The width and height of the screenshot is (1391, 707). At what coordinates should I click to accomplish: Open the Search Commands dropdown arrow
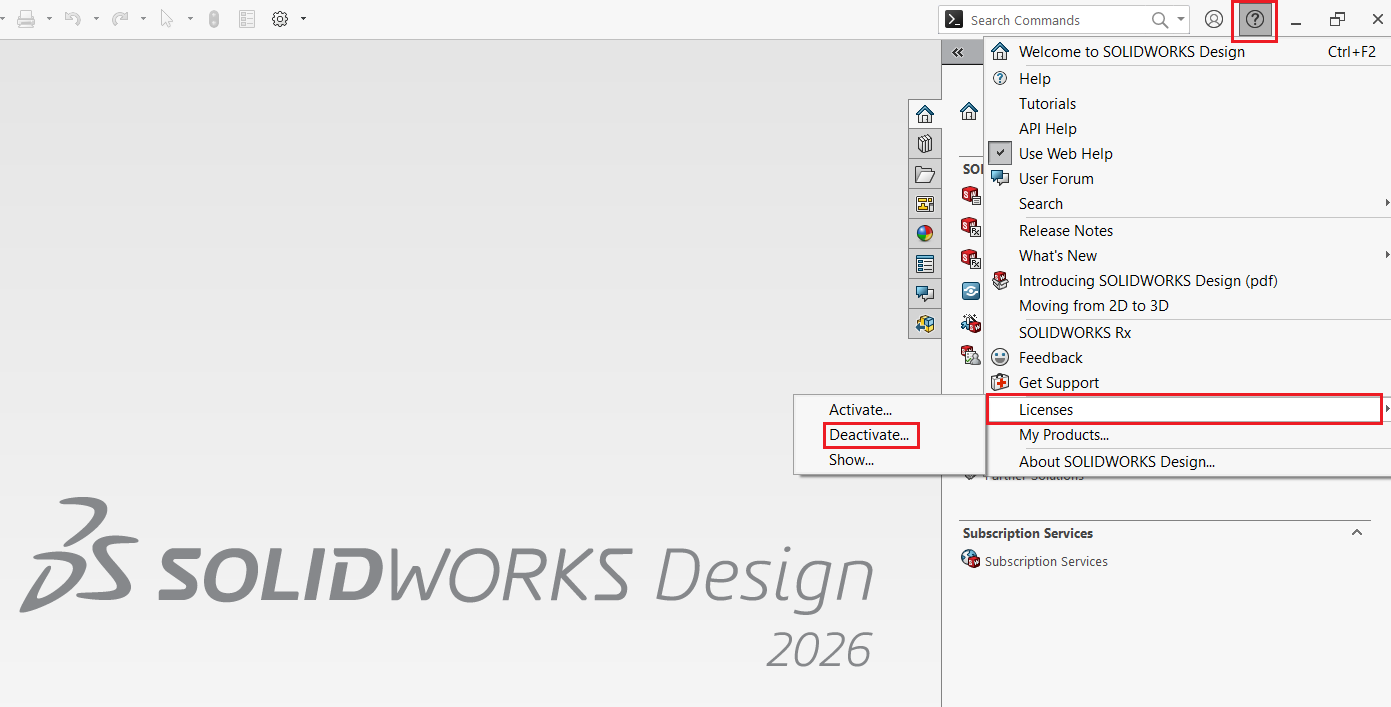pyautogui.click(x=1181, y=19)
